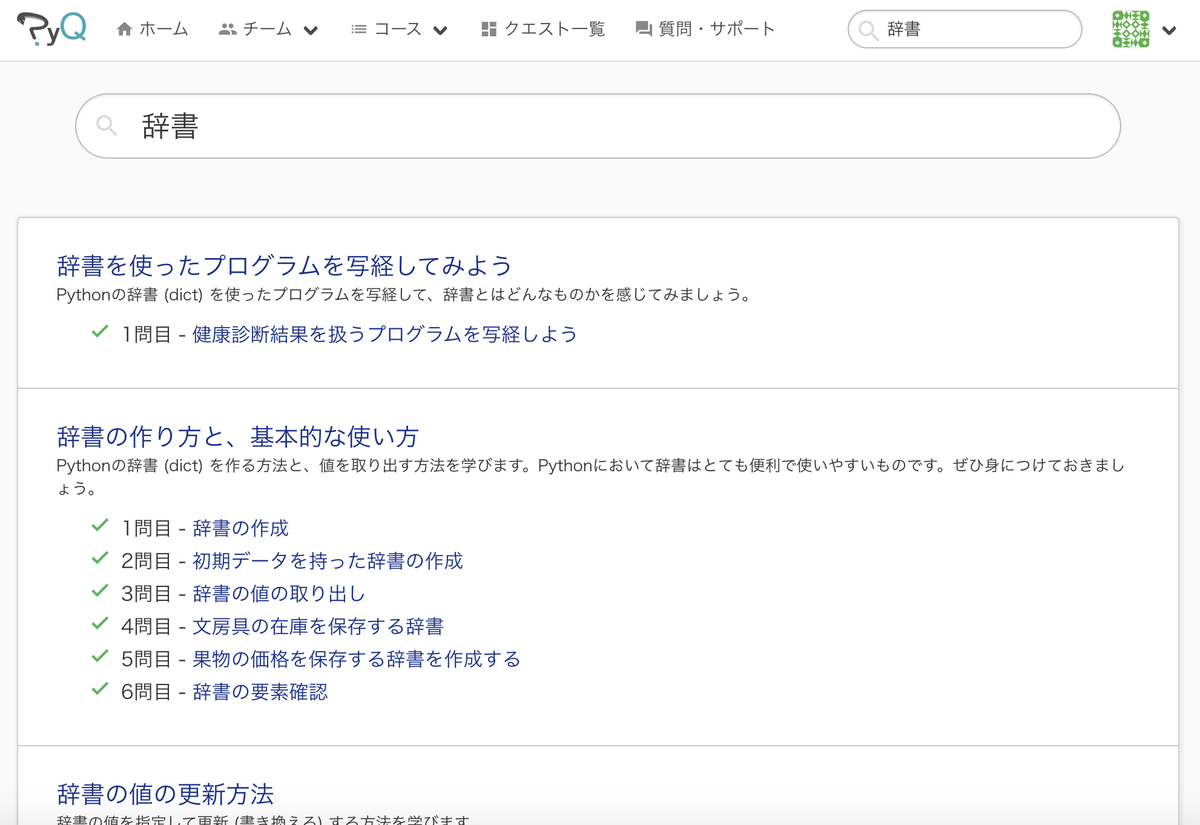Click the PyQ logo

53,29
